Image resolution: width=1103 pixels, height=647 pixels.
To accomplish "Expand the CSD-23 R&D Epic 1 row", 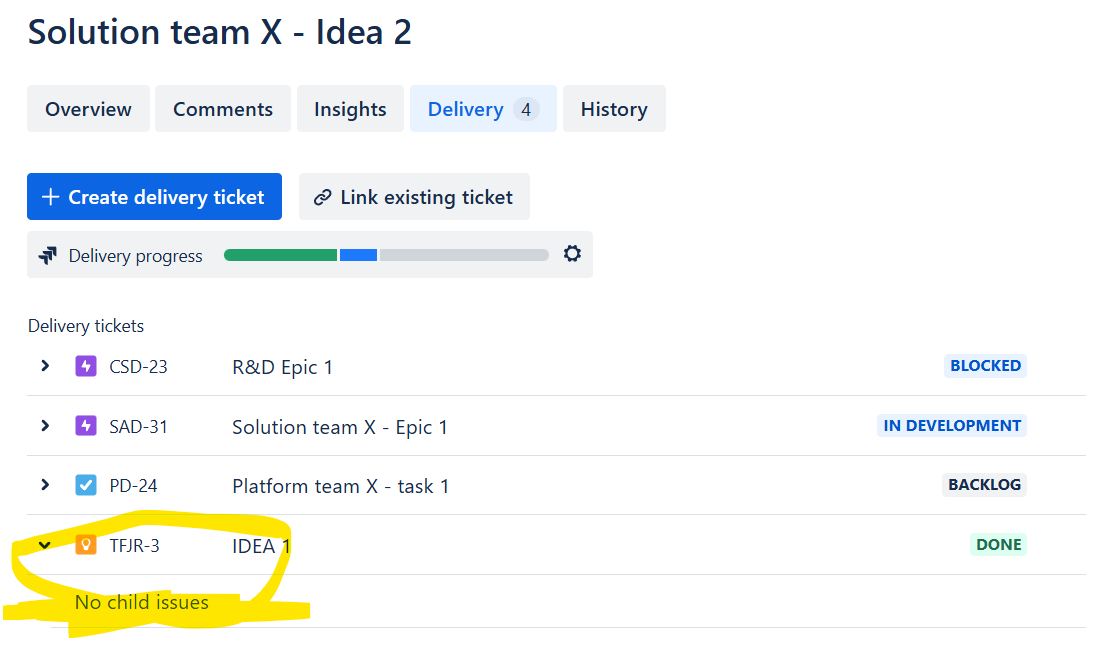I will [45, 366].
